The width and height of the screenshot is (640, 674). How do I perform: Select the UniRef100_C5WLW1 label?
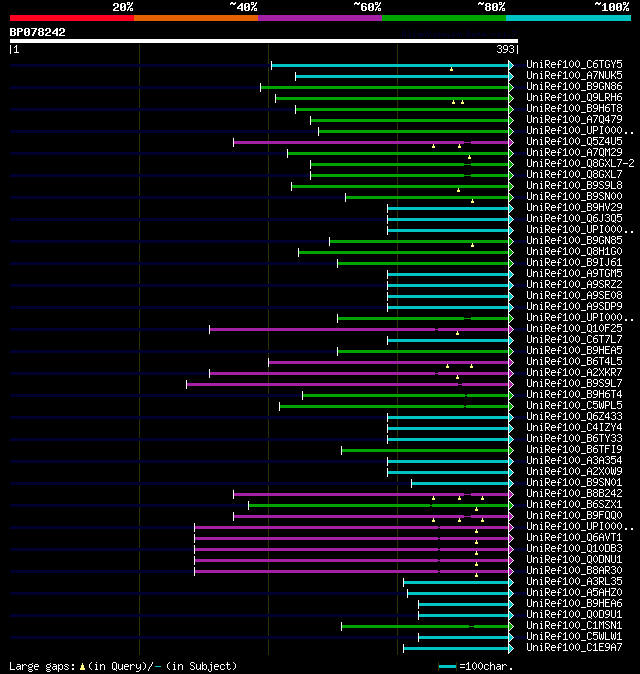[x=574, y=637]
